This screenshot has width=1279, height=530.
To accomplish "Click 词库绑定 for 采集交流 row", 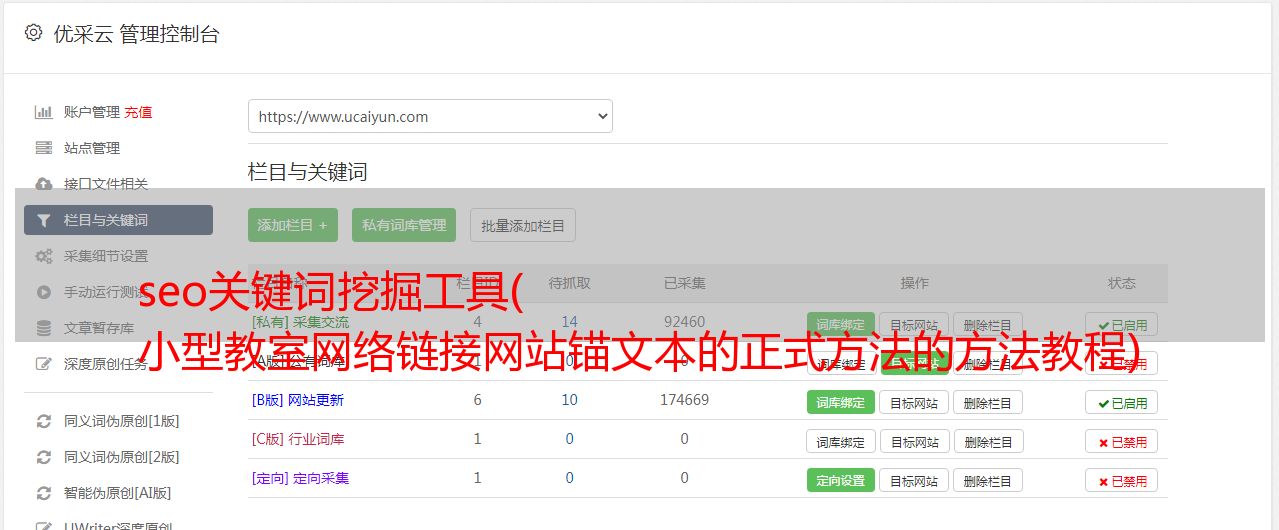I will coord(841,324).
